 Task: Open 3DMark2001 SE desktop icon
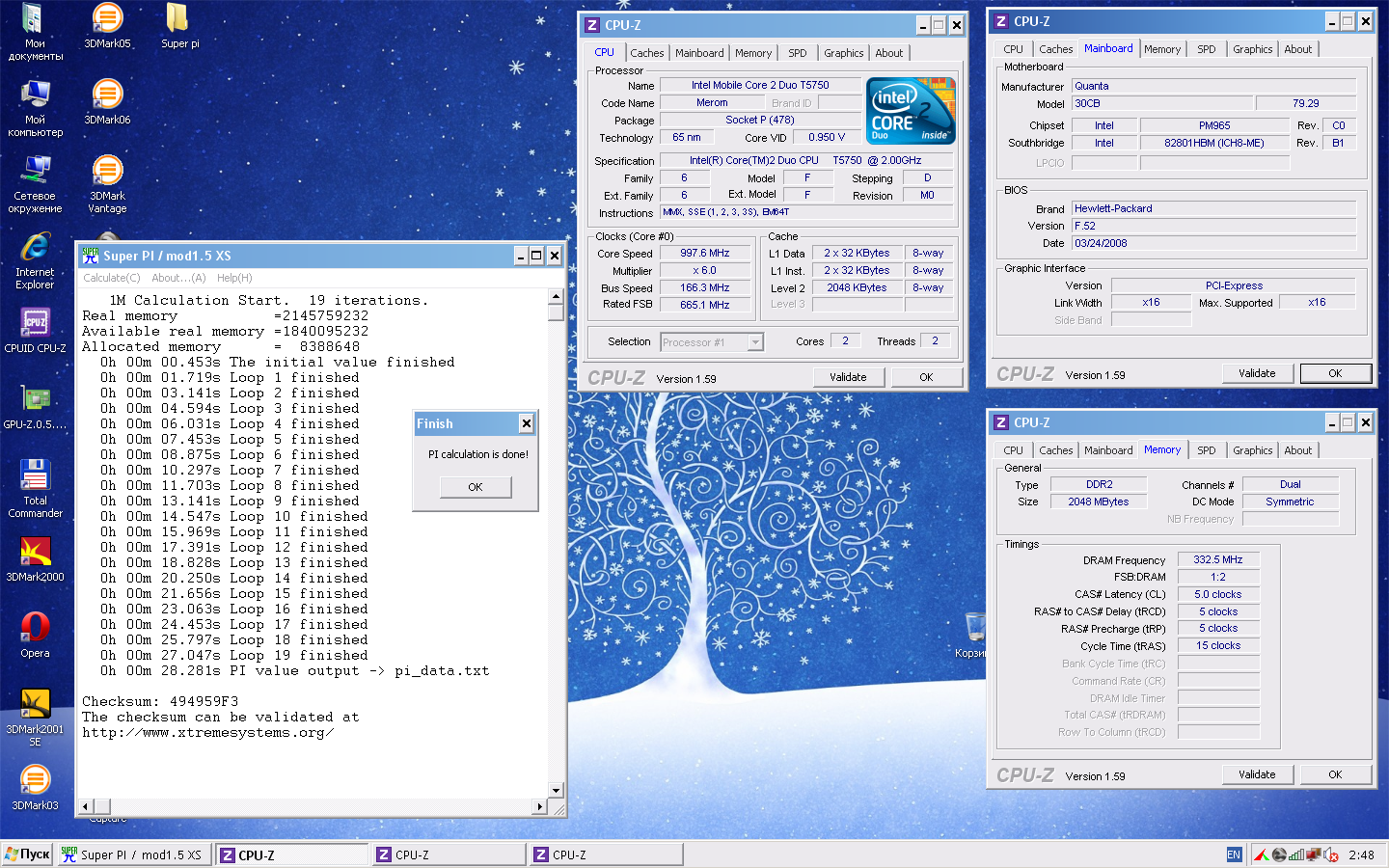click(35, 718)
